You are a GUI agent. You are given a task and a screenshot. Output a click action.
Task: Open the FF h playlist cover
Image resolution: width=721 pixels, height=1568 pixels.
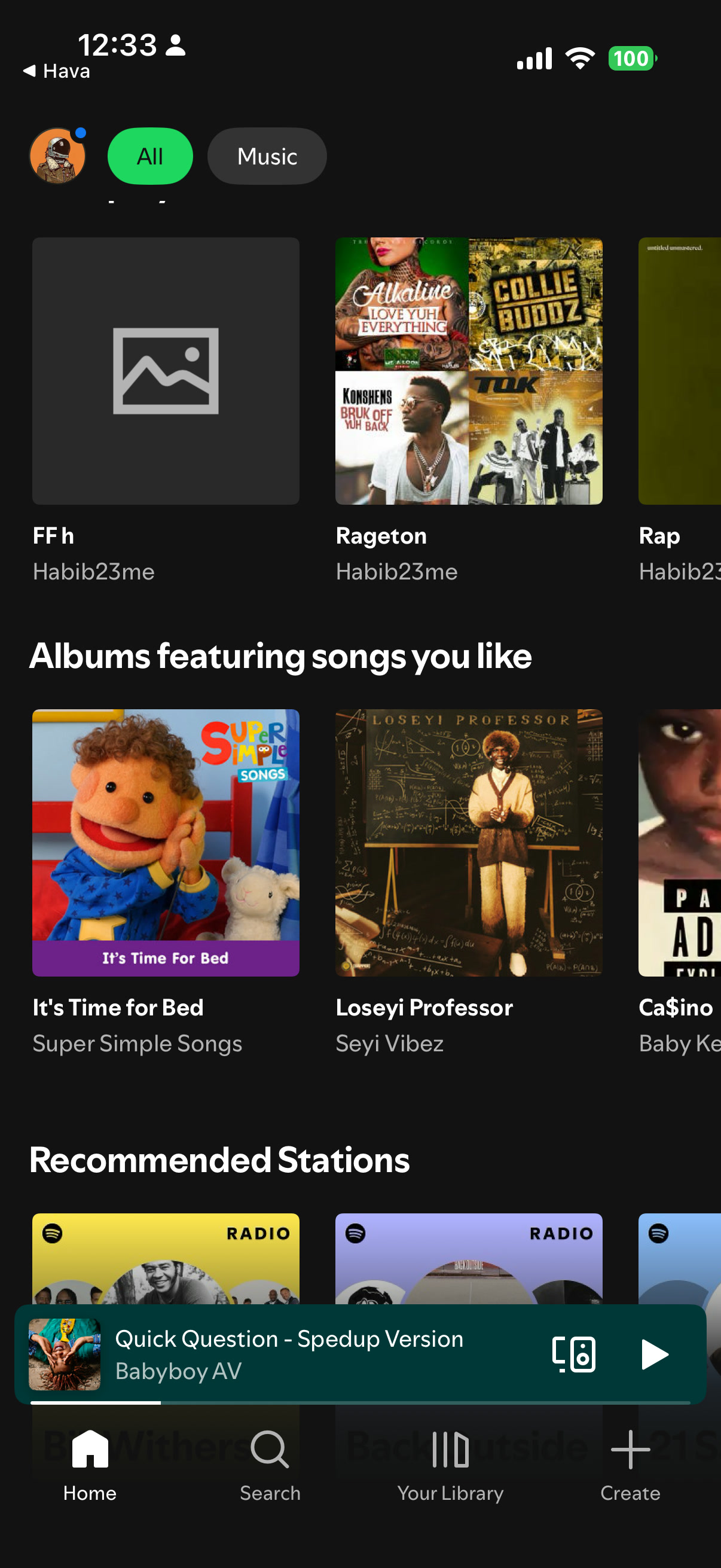point(166,371)
